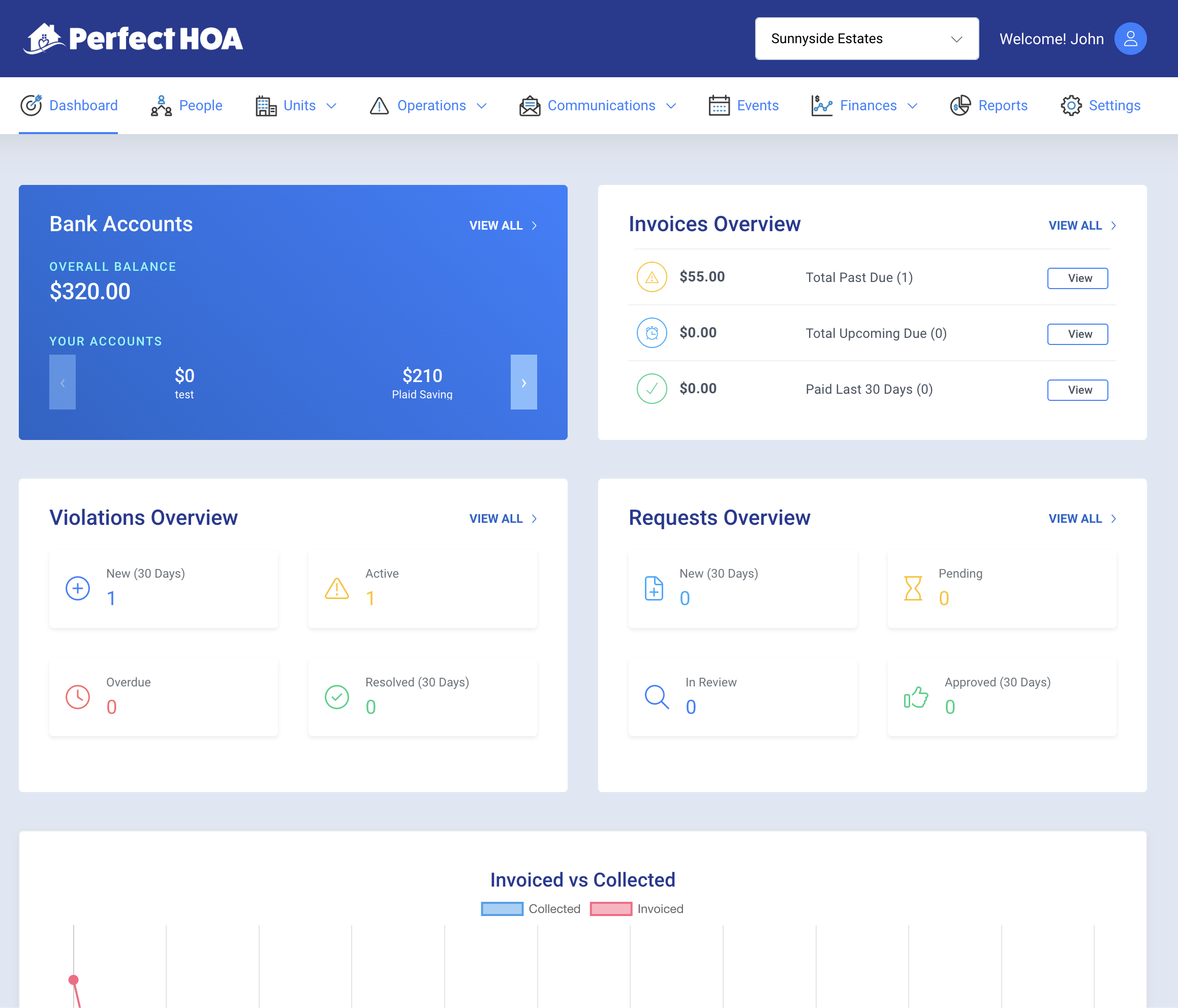Click the Dashboard target icon
This screenshot has height=1008, width=1178.
click(x=32, y=106)
